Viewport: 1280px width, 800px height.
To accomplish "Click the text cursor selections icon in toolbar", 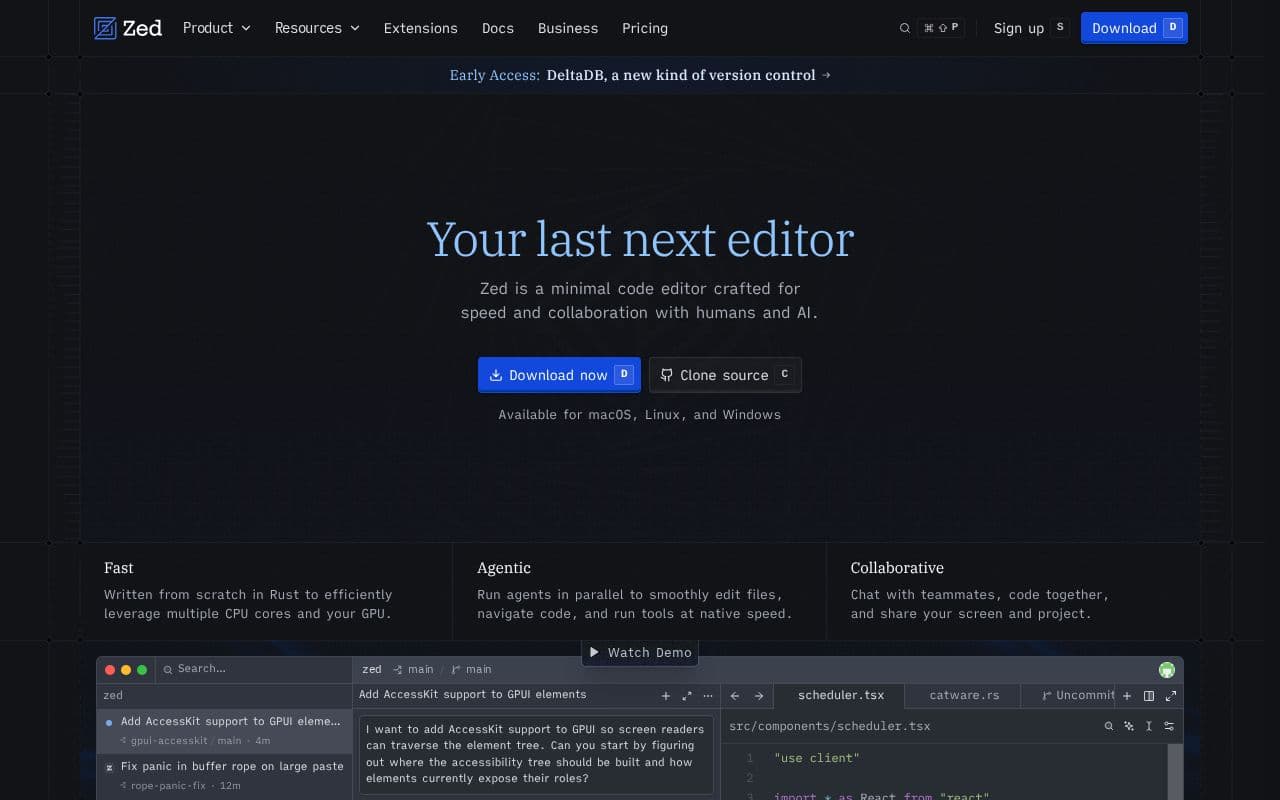I will pos(1149,726).
